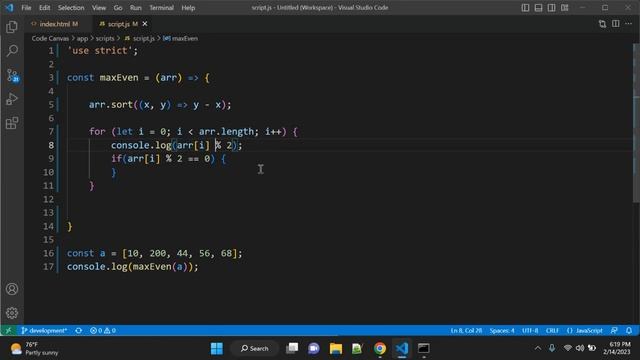Open the Search view in activity bar

tap(12, 51)
